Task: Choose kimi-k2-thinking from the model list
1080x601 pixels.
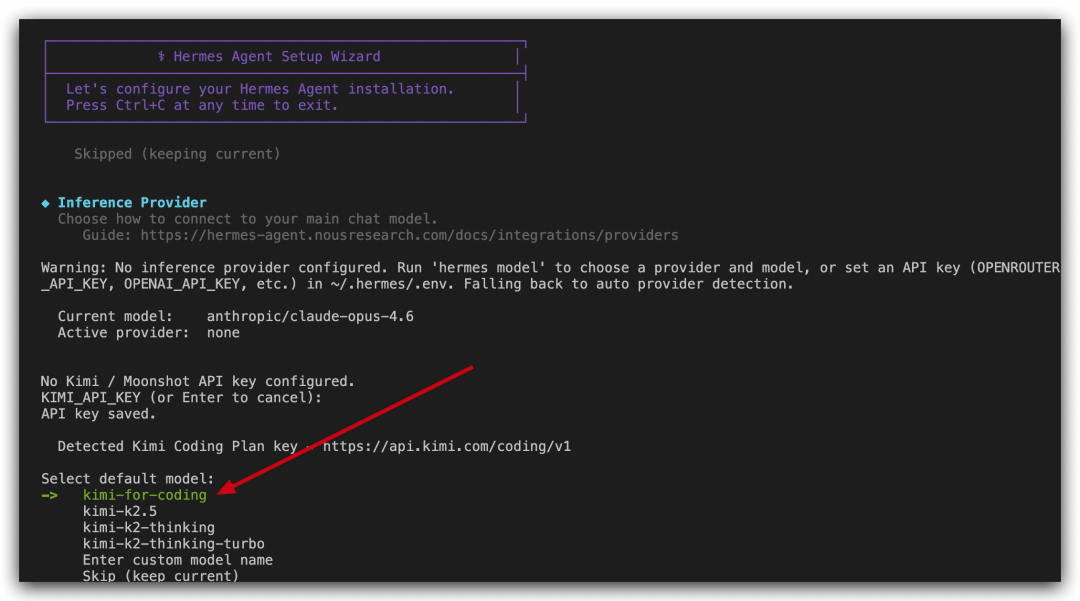Action: [149, 527]
